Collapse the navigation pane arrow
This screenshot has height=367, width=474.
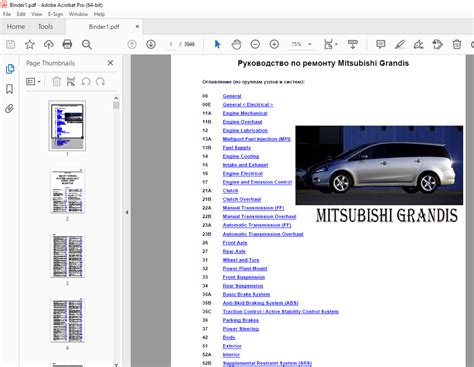pyautogui.click(x=127, y=212)
